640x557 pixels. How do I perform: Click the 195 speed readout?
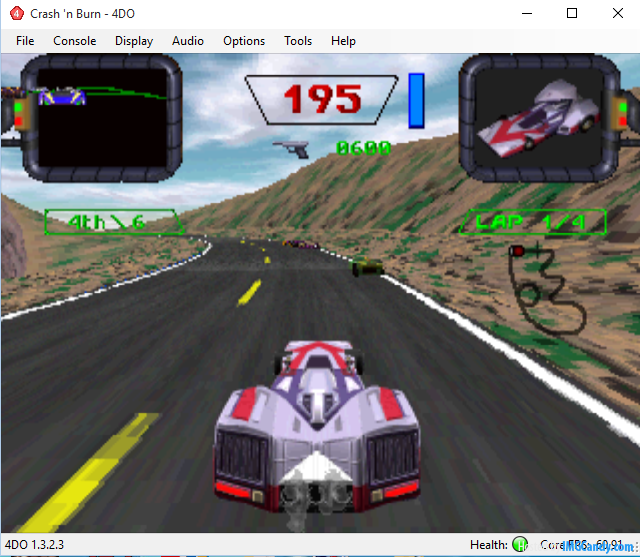[322, 99]
